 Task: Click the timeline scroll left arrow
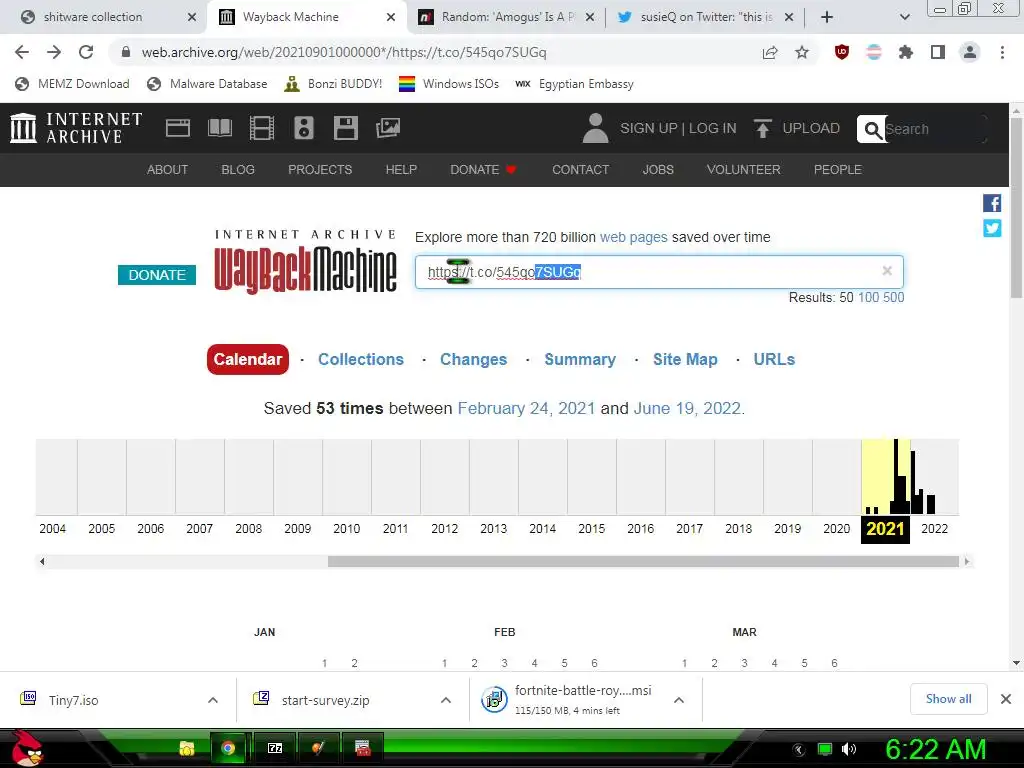tap(42, 562)
